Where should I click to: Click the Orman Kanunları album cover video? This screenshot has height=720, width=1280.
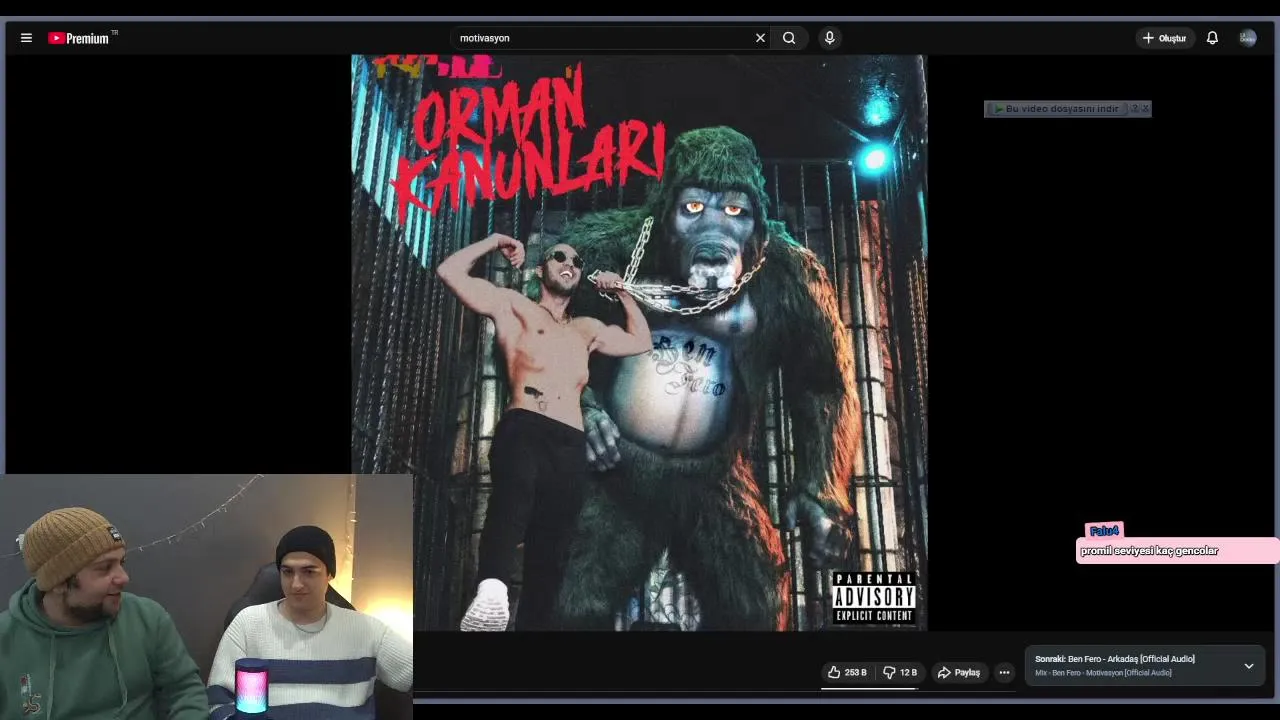[x=639, y=343]
